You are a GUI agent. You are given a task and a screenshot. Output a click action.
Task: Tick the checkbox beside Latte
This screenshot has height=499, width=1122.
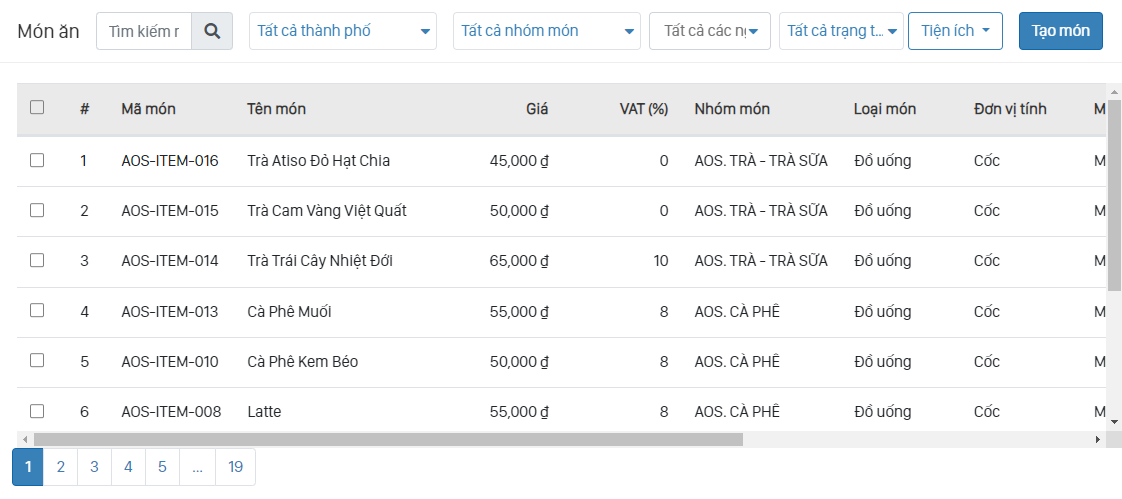click(x=37, y=411)
